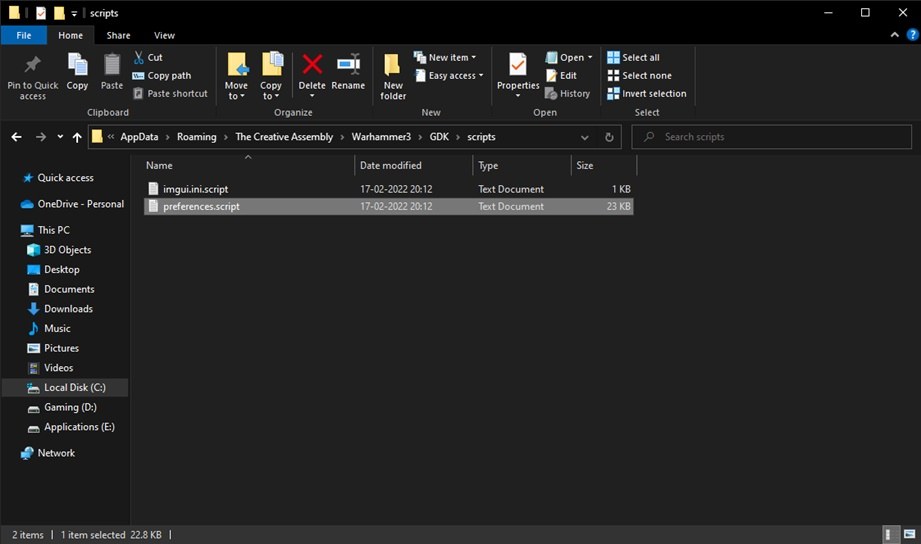Open the address bar history dropdown
The width and height of the screenshot is (921, 544).
pyautogui.click(x=584, y=137)
